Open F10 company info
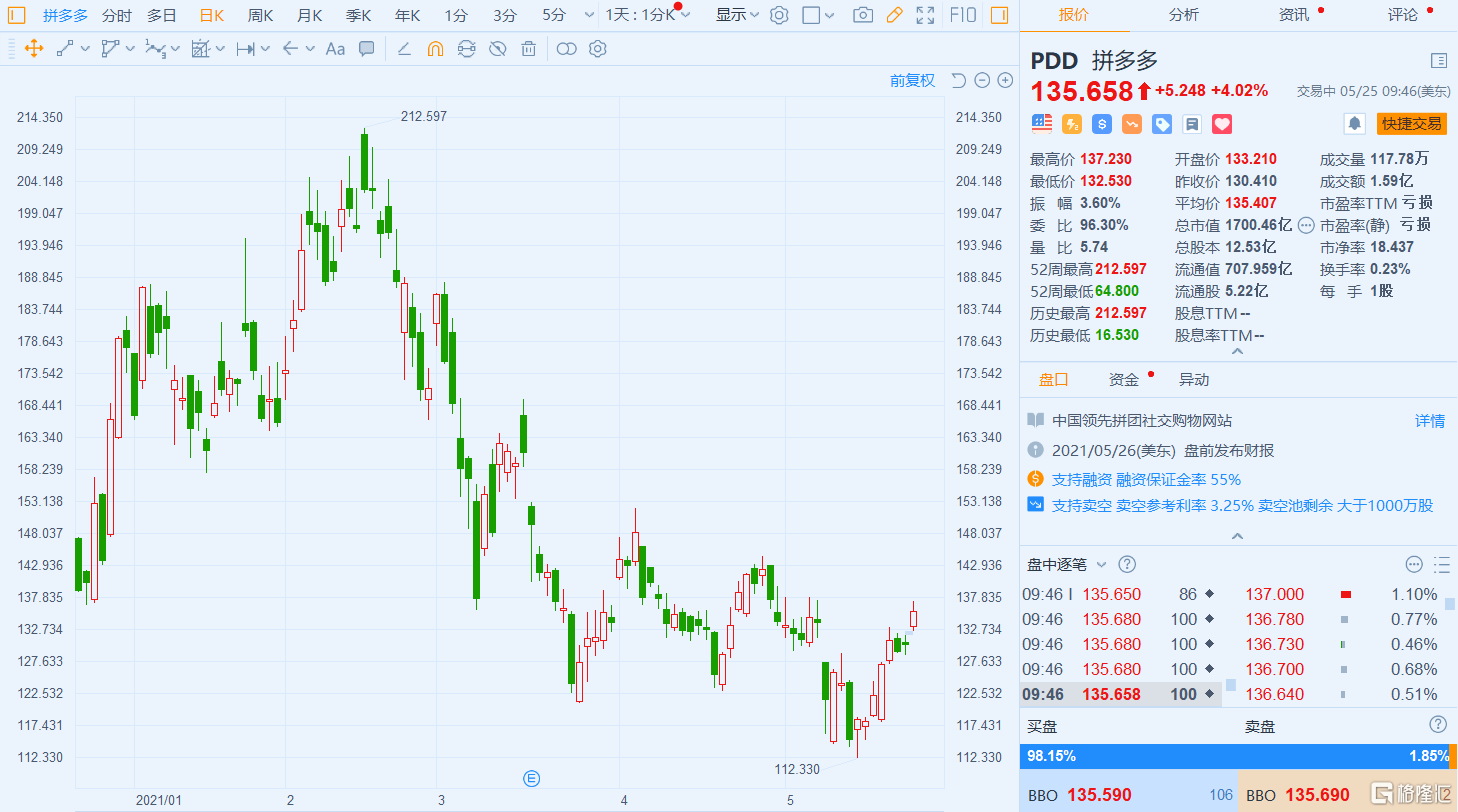Image resolution: width=1458 pixels, height=812 pixels. point(962,15)
